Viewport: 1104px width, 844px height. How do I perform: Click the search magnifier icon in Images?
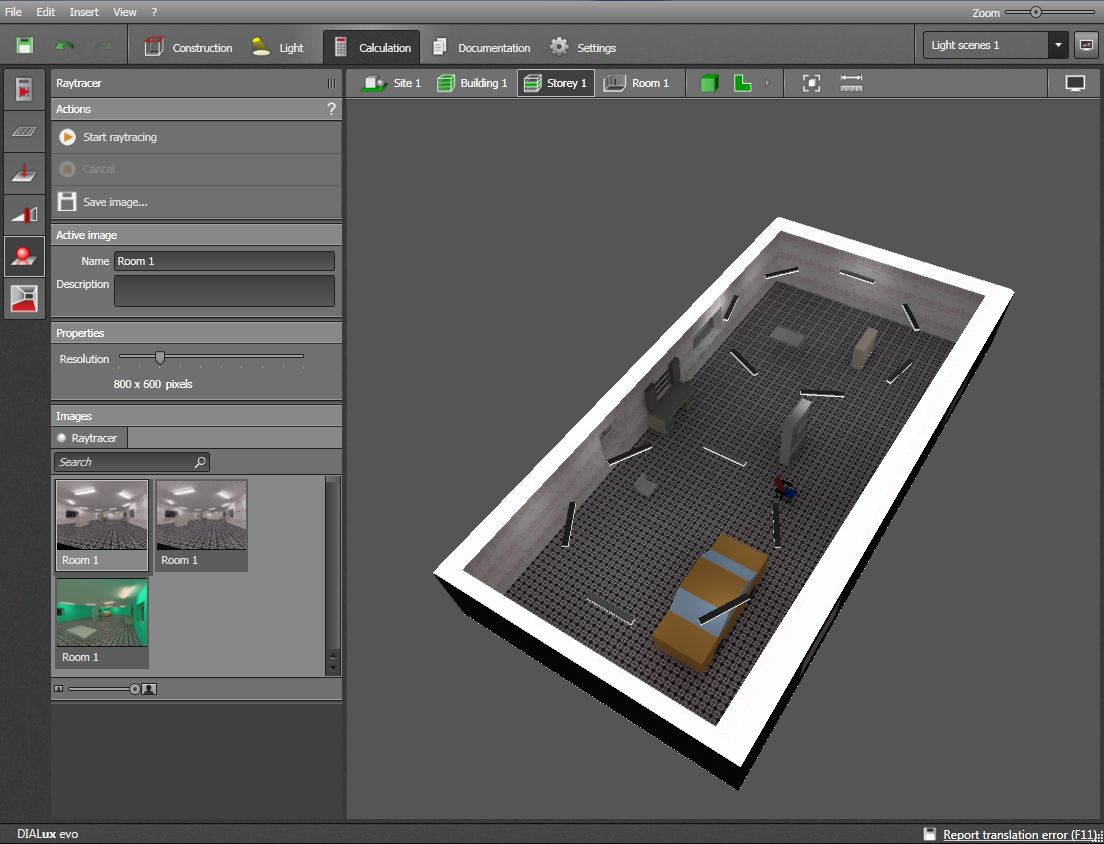[x=200, y=462]
